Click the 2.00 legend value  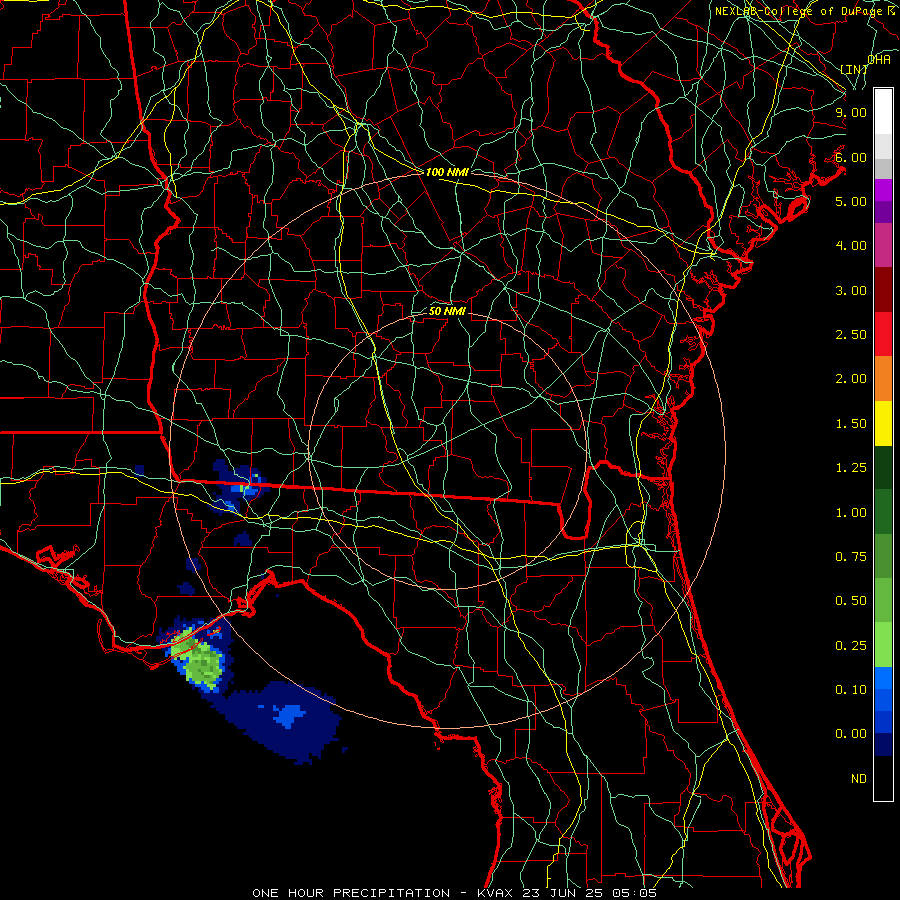pyautogui.click(x=851, y=379)
